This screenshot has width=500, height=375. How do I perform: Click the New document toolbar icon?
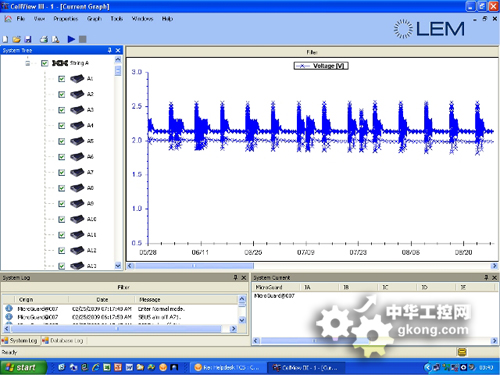point(5,39)
